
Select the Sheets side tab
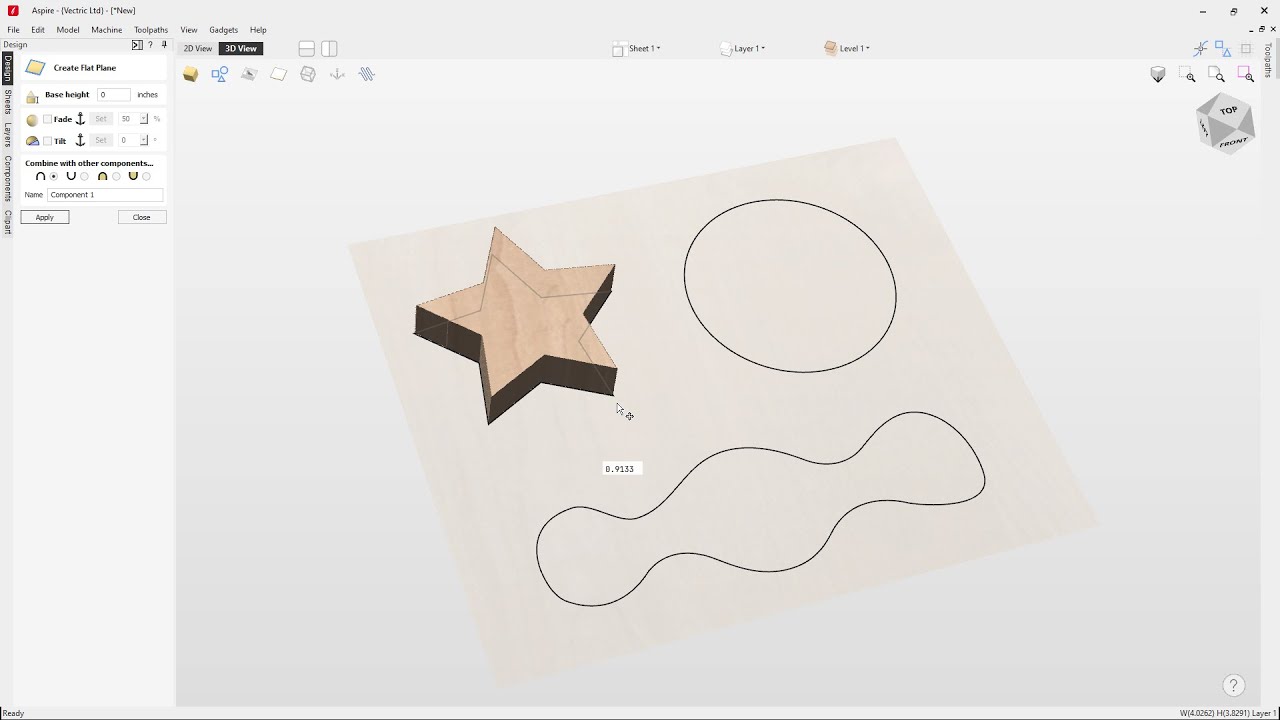7,102
